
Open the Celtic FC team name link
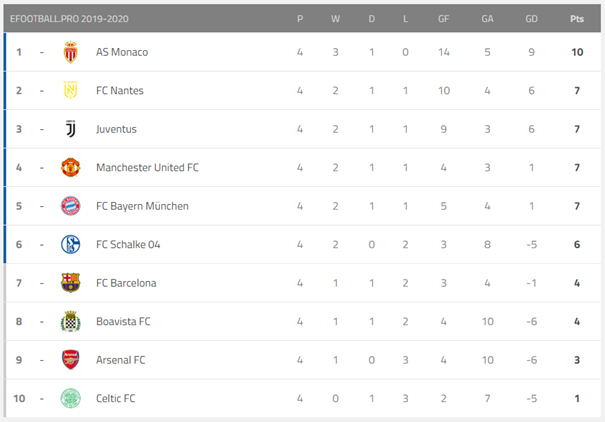pyautogui.click(x=116, y=398)
